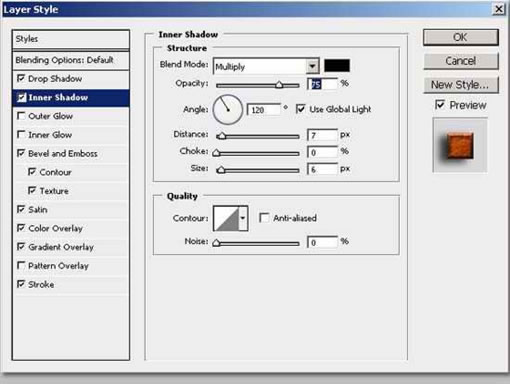This screenshot has height=384, width=510.
Task: Toggle the Preview checkbox
Action: pyautogui.click(x=440, y=105)
